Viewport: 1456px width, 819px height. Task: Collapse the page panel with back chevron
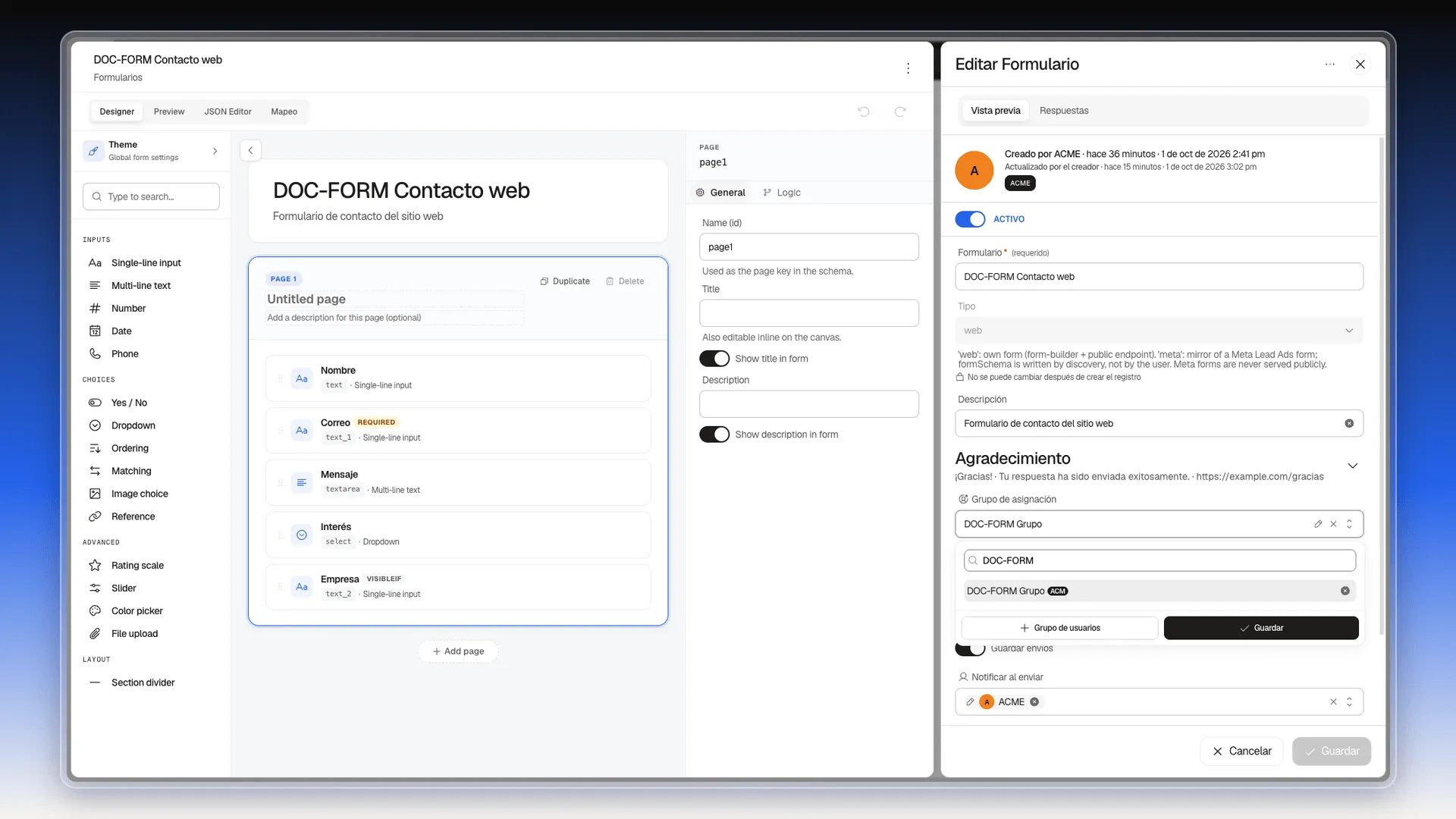click(x=250, y=150)
